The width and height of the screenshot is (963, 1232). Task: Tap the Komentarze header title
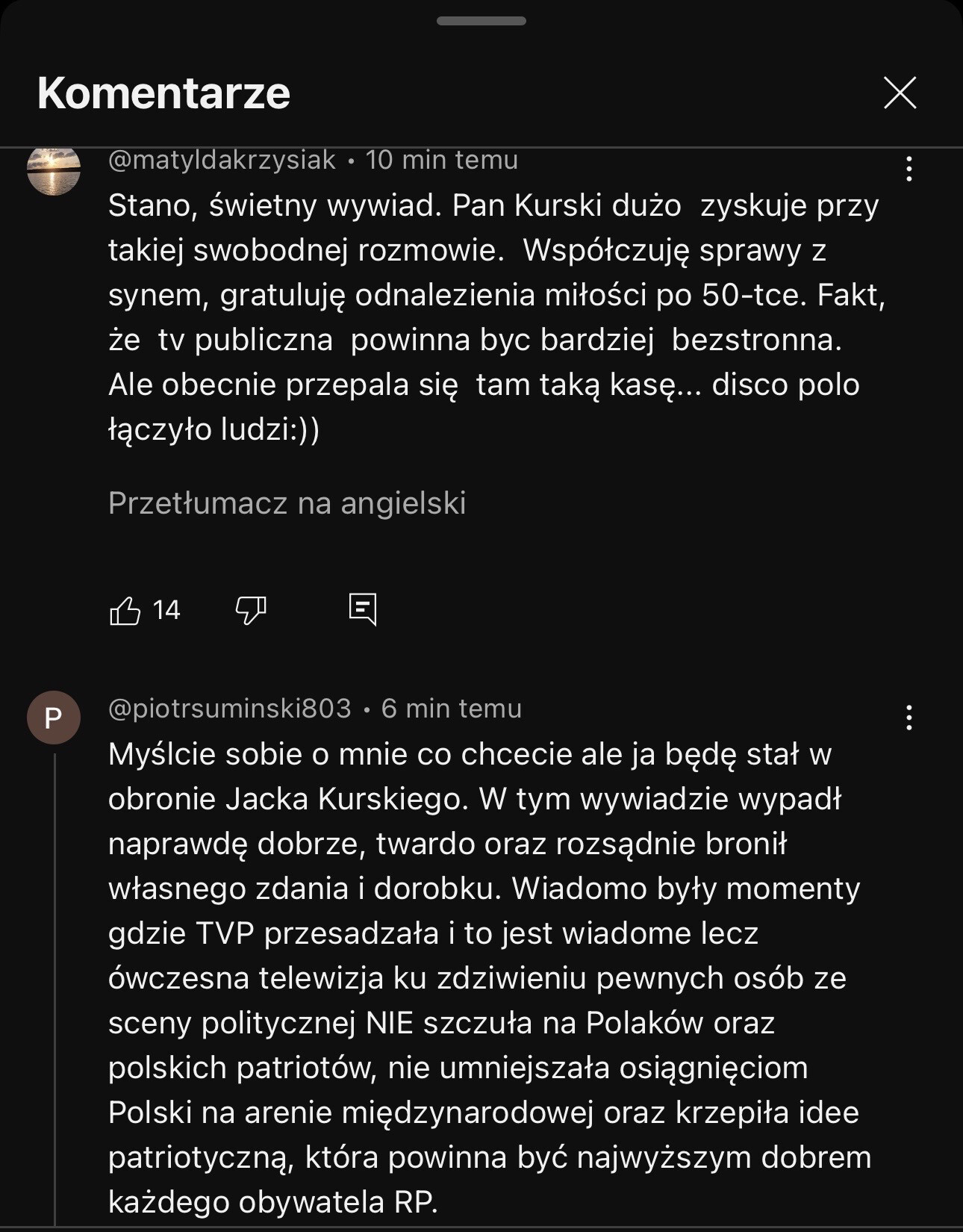pos(163,93)
